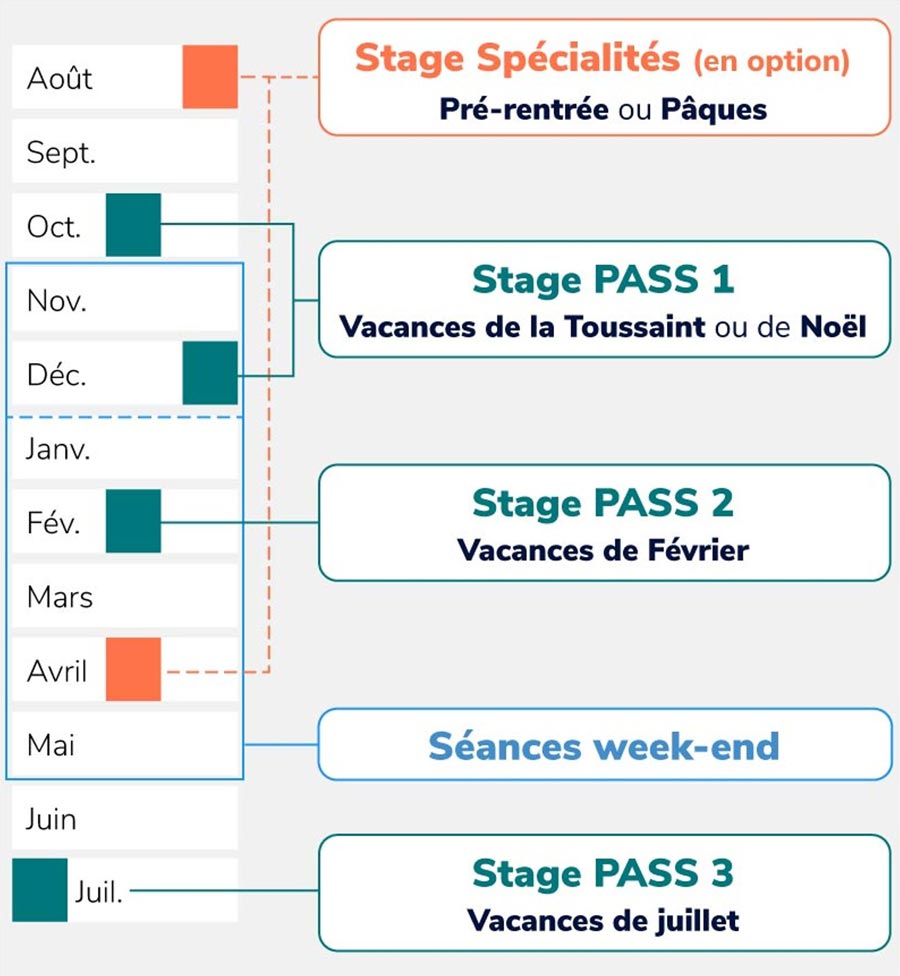Select the Janv. month row
Viewport: 900px width, 976px height.
point(125,448)
